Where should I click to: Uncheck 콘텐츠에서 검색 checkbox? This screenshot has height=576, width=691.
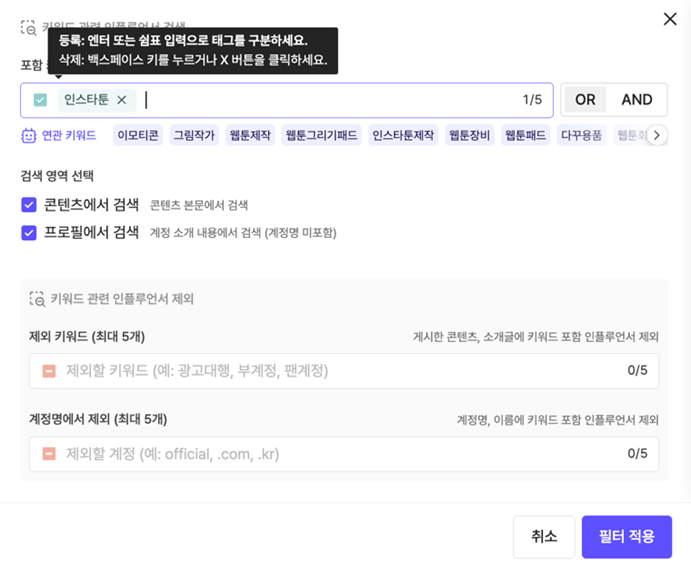(29, 205)
